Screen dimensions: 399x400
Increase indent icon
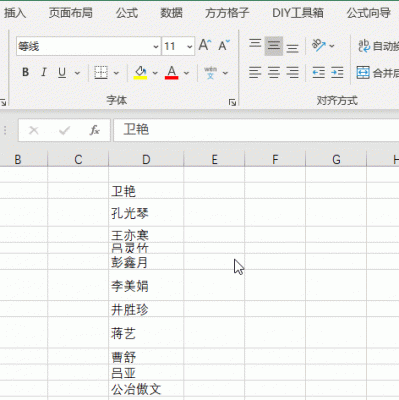(x=337, y=72)
